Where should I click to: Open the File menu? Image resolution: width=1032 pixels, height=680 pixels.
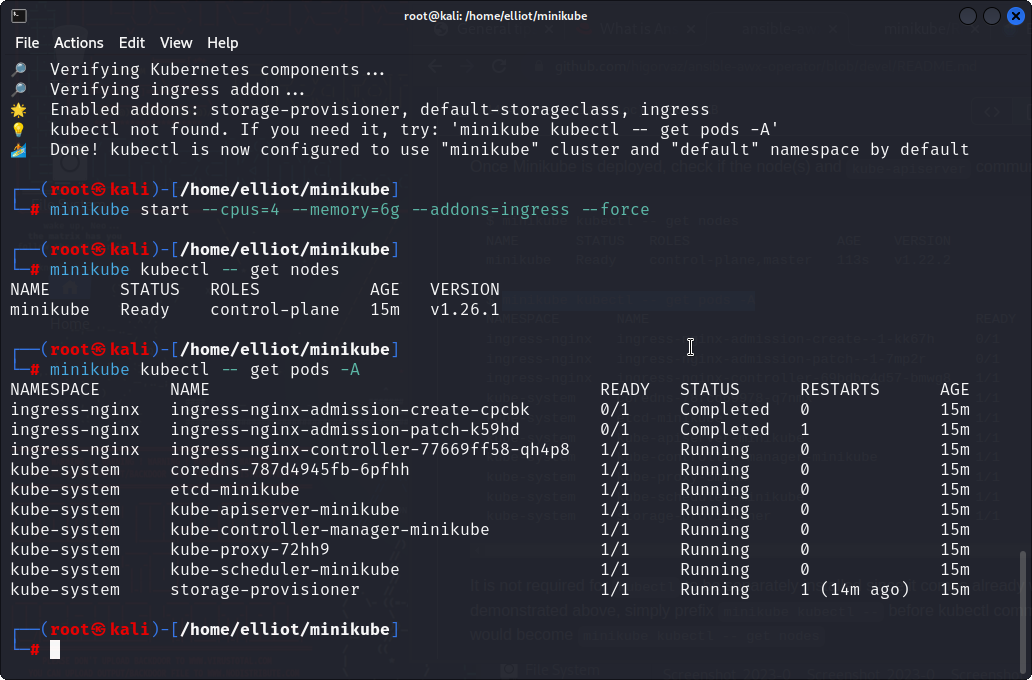click(27, 43)
